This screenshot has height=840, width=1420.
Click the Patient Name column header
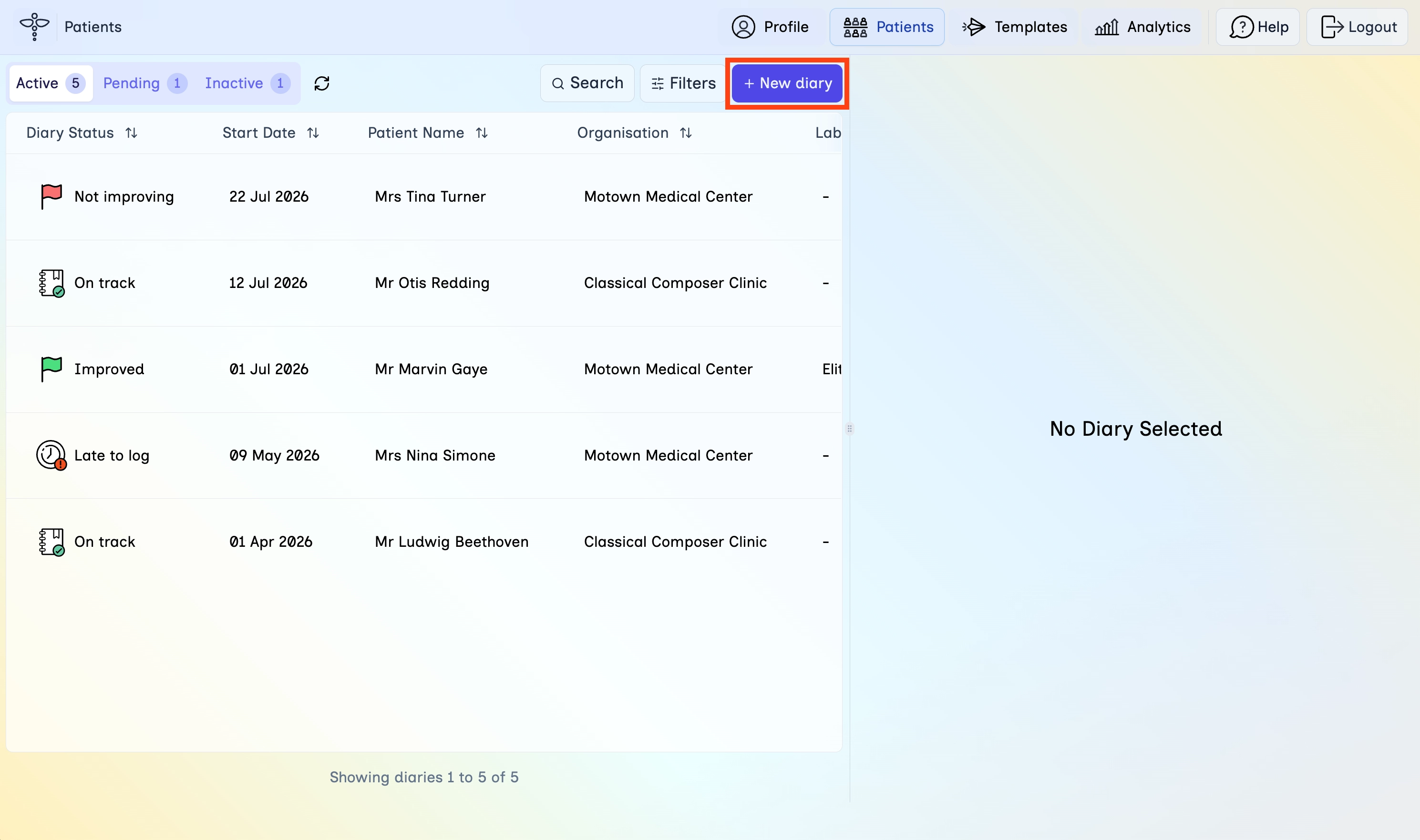(416, 133)
